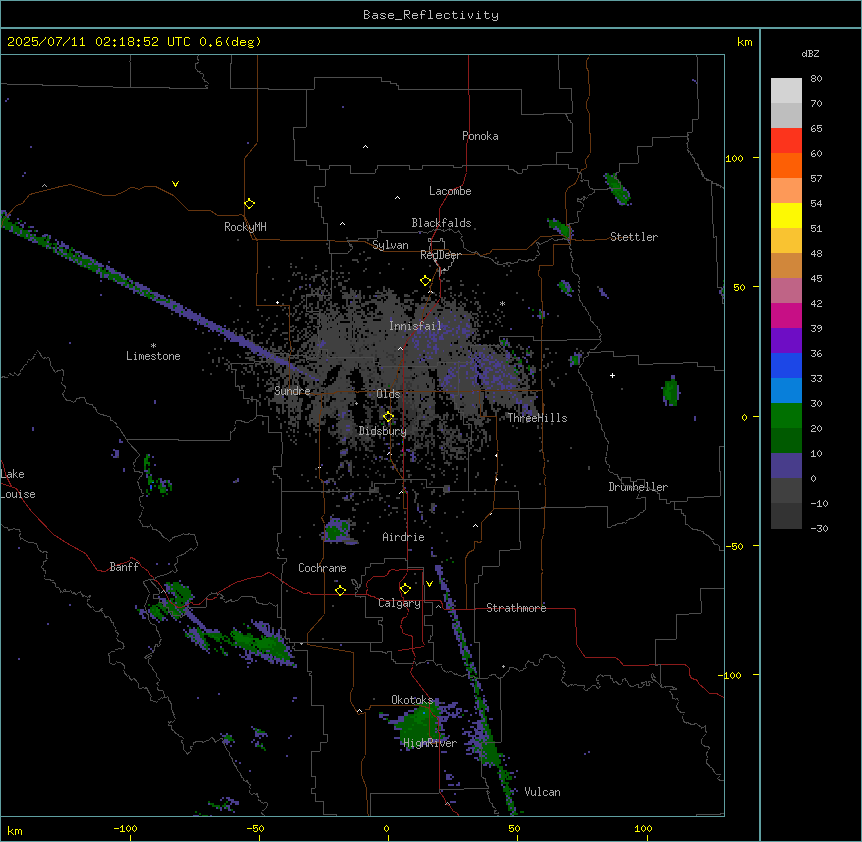
Task: Select the yellow diamond marker below Cochrane
Action: tap(340, 590)
